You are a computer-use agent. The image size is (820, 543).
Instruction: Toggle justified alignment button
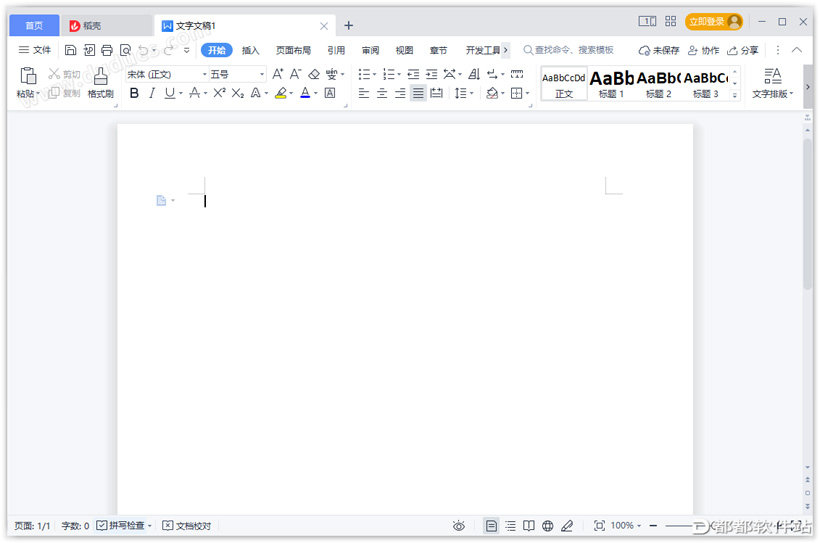[418, 94]
